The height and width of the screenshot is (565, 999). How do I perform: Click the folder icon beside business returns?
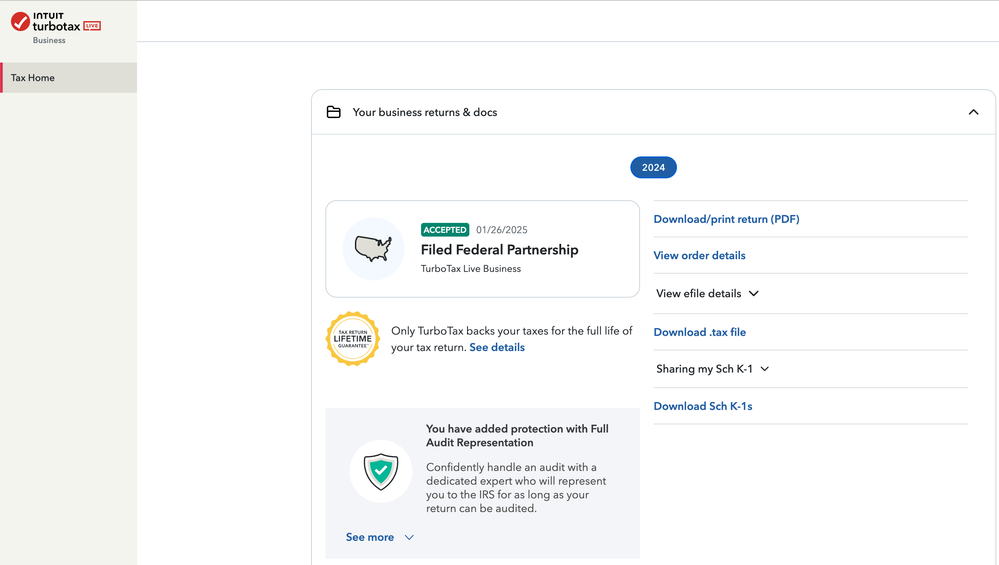coord(333,112)
